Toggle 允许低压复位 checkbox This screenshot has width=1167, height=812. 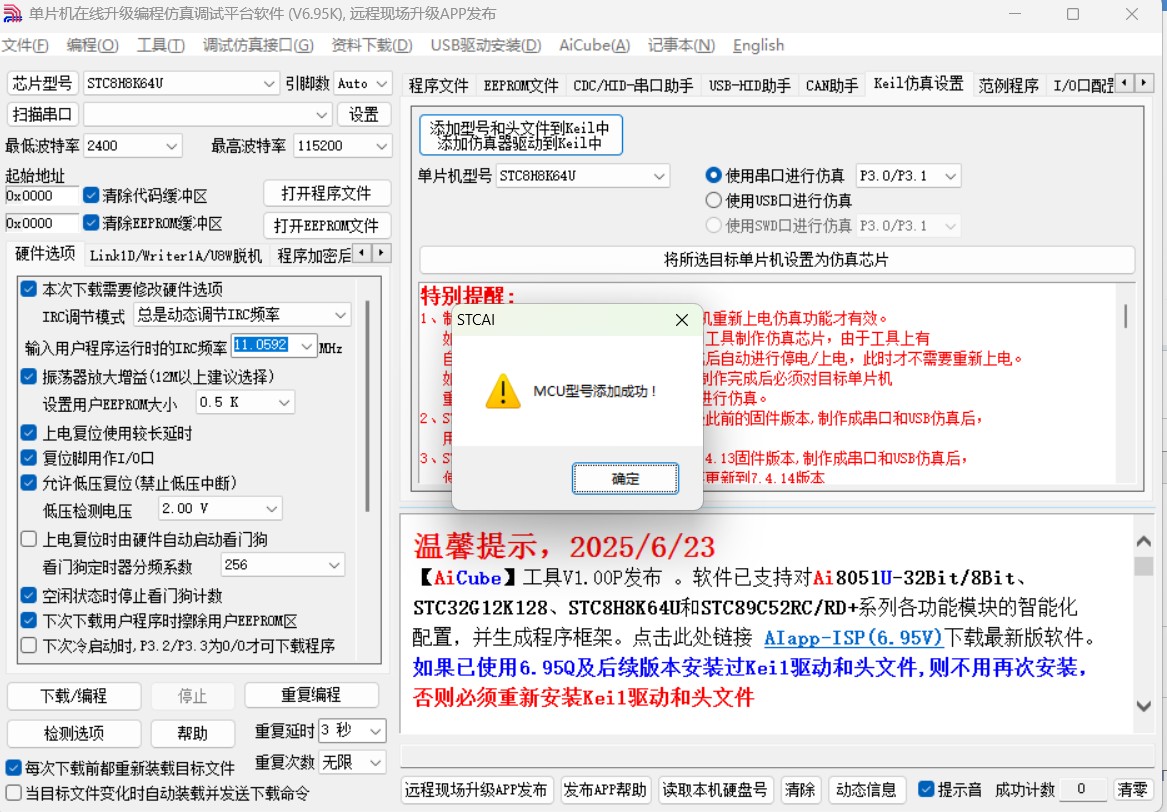(x=28, y=483)
